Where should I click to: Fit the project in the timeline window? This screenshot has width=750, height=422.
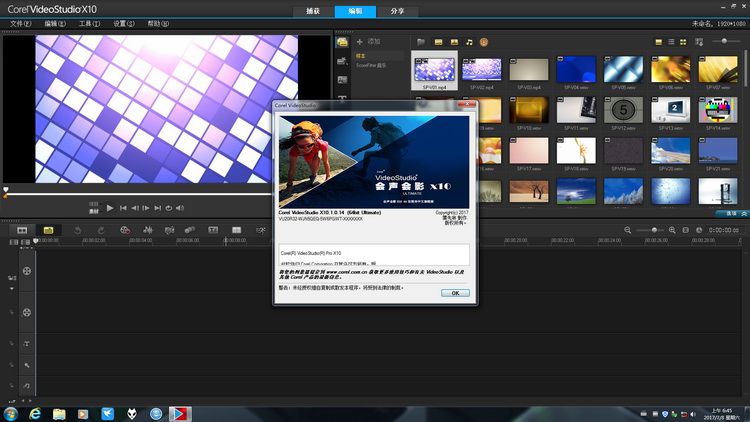(685, 230)
